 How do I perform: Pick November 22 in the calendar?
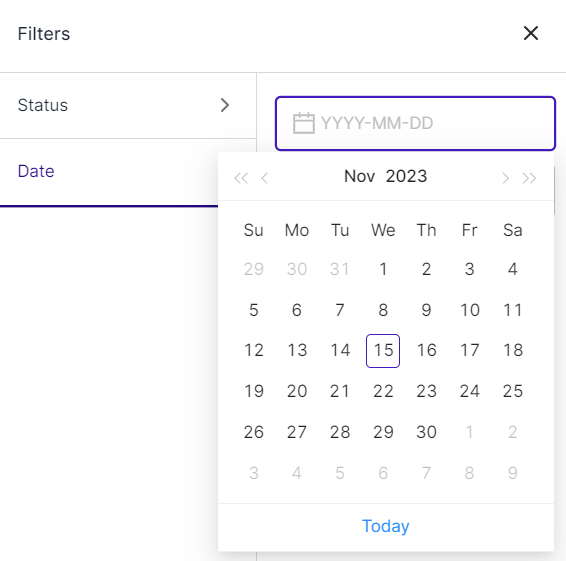click(x=383, y=391)
